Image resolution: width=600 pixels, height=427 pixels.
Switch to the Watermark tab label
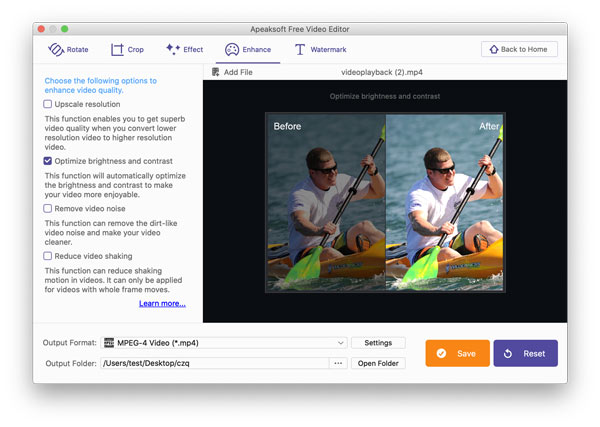click(328, 49)
